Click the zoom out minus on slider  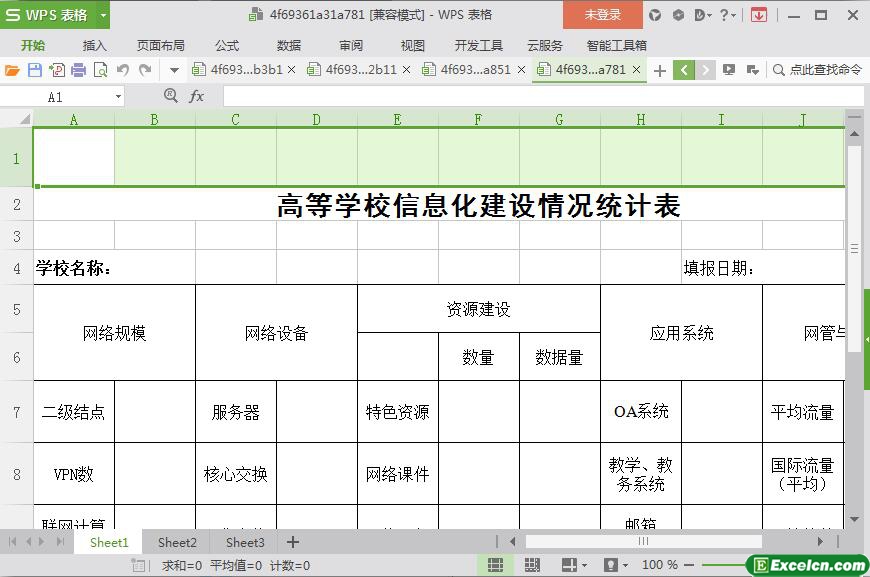tap(690, 565)
